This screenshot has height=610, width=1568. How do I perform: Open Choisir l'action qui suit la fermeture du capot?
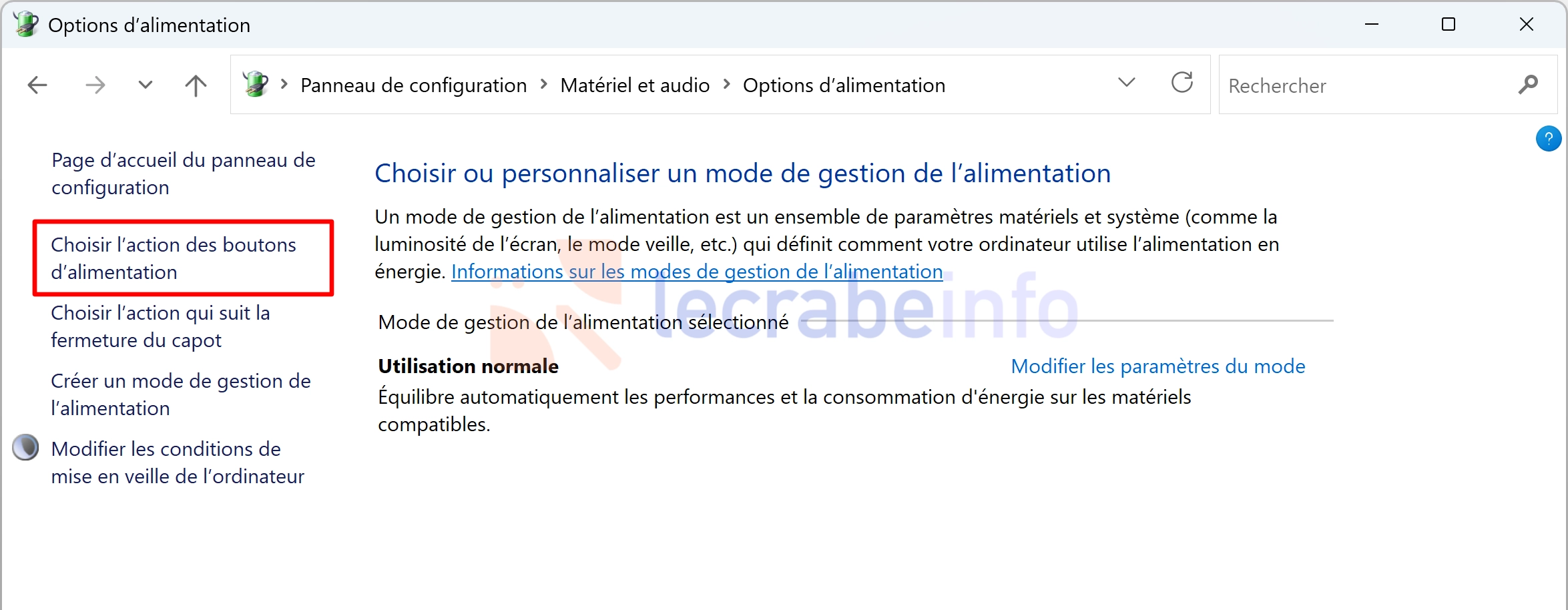(x=160, y=326)
